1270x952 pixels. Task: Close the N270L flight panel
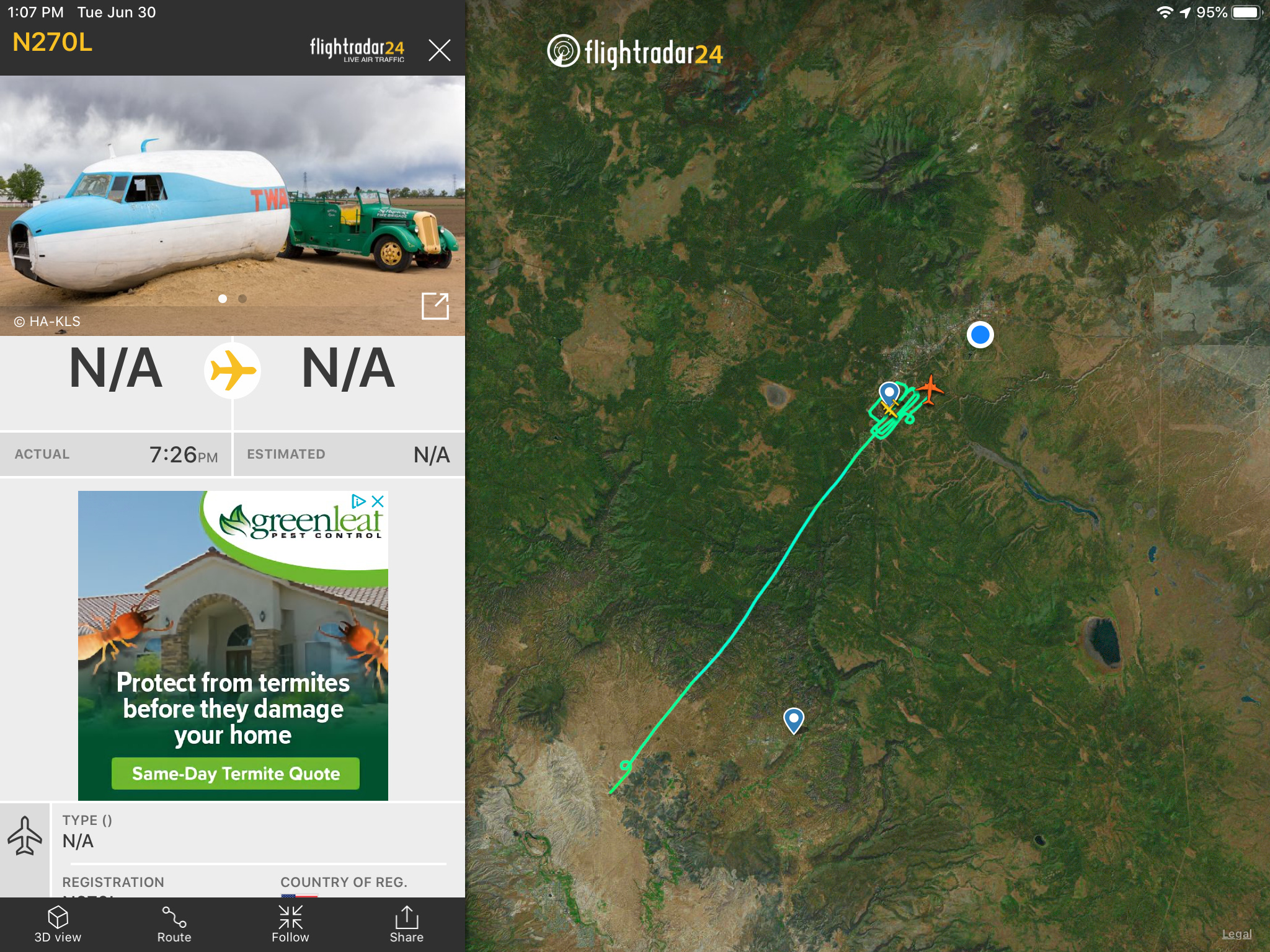(439, 50)
